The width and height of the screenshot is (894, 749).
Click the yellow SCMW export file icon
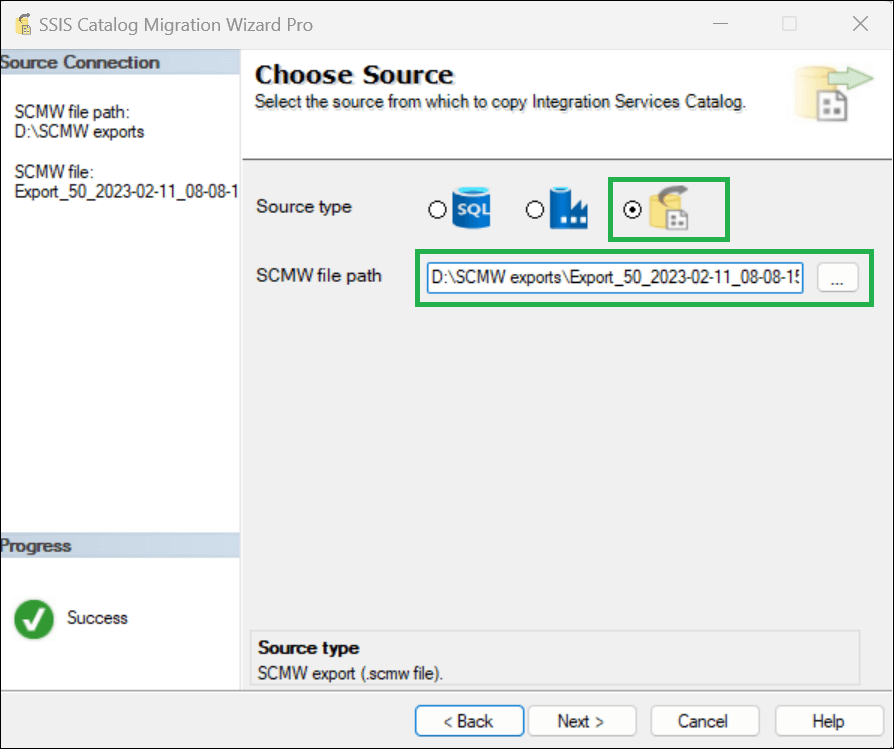click(669, 208)
